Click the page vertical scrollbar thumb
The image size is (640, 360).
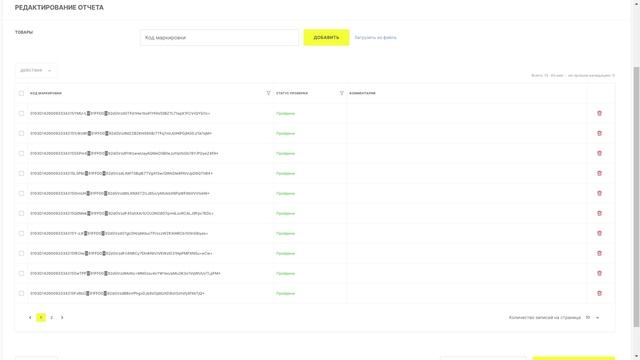point(636,197)
